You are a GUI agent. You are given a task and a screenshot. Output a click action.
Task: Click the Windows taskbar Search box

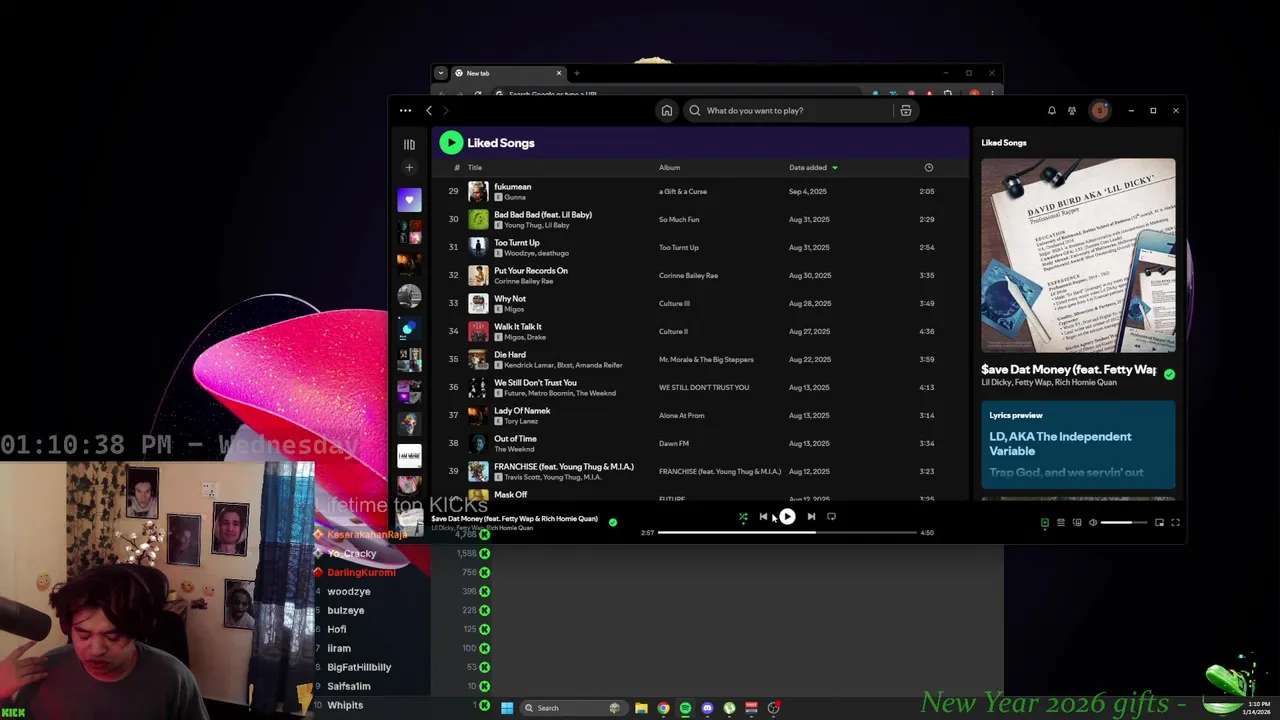(574, 708)
